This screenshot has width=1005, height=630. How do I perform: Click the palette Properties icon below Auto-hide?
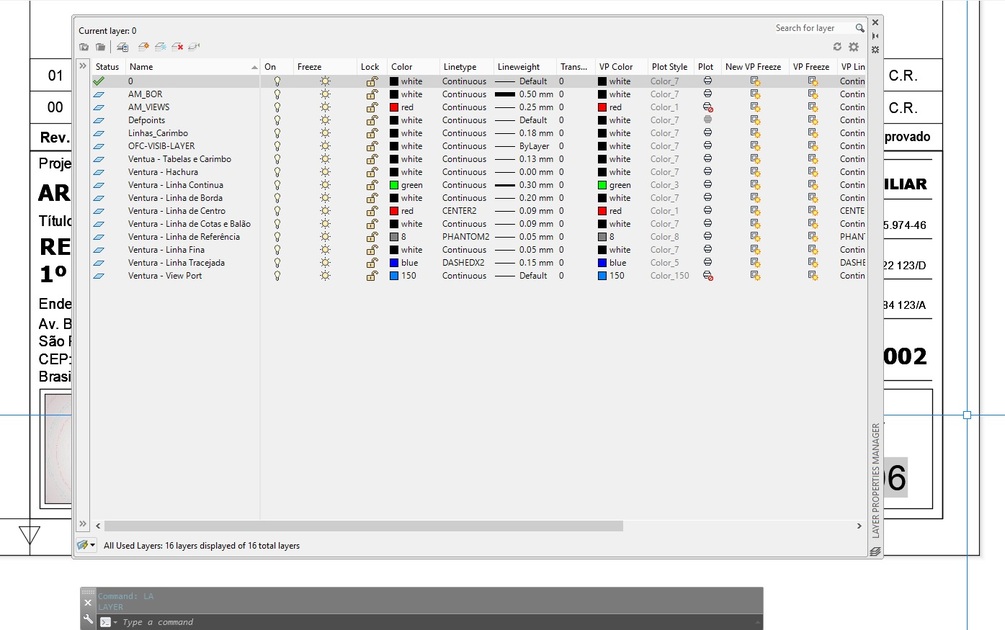pyautogui.click(x=876, y=49)
